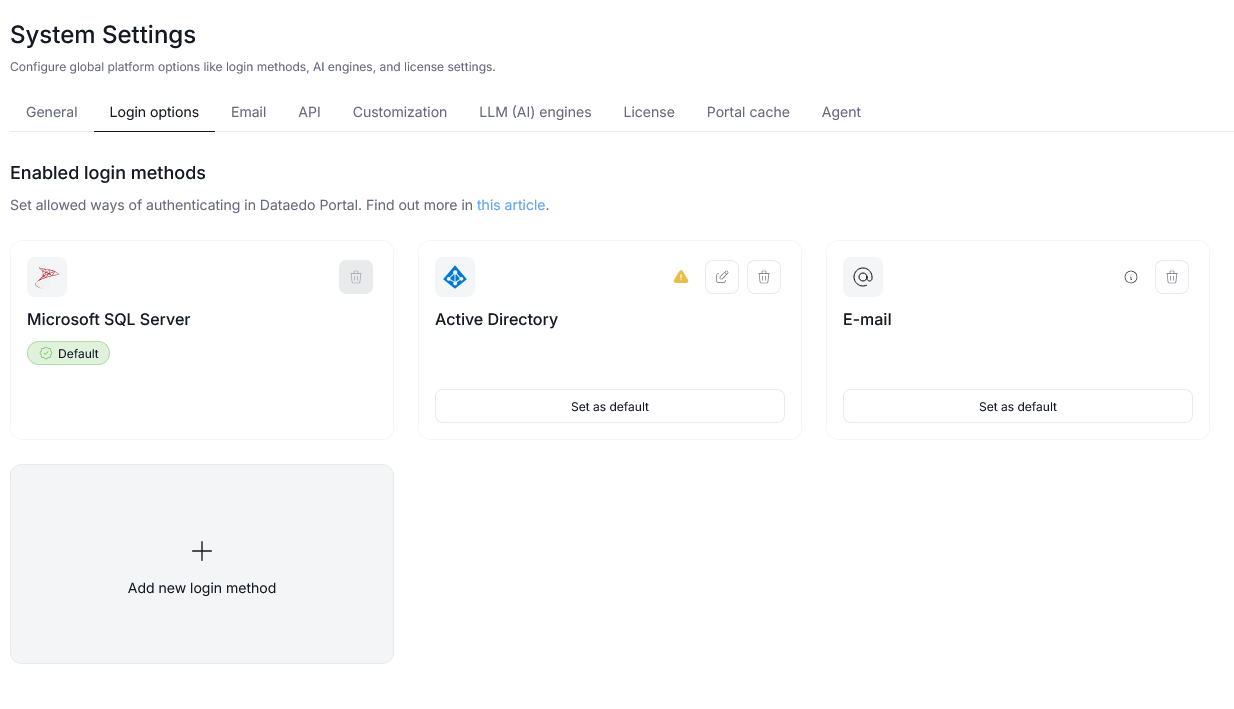Click the Active Directory title text
1234x709 pixels.
(496, 320)
